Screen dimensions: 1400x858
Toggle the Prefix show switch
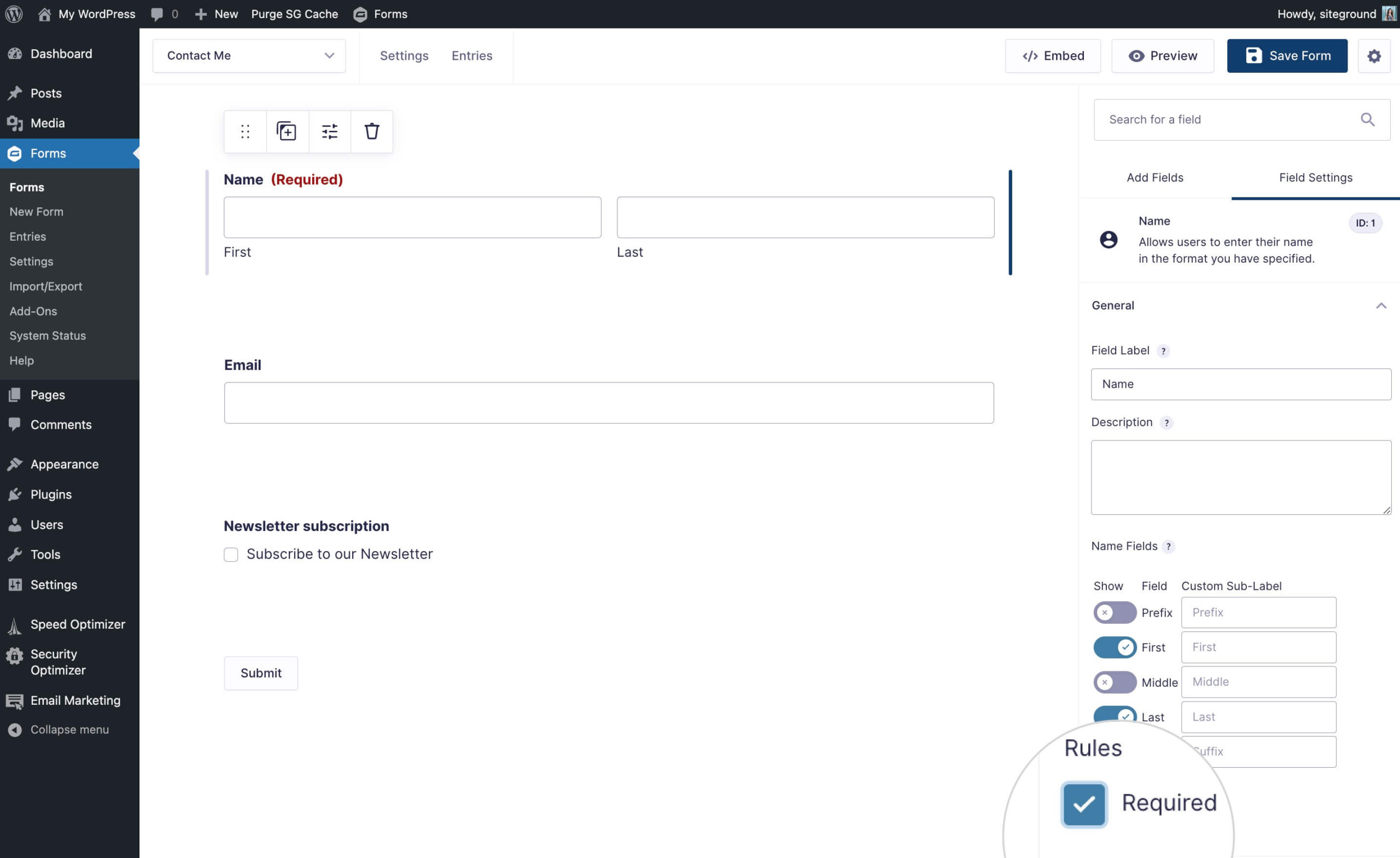tap(1114, 612)
